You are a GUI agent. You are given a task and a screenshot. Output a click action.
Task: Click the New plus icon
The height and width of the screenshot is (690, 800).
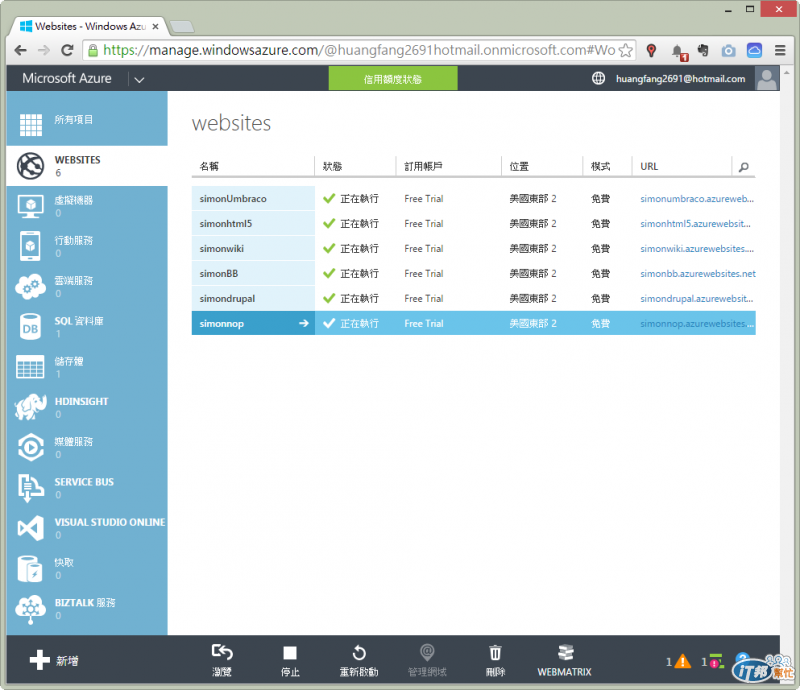pyautogui.click(x=40, y=660)
